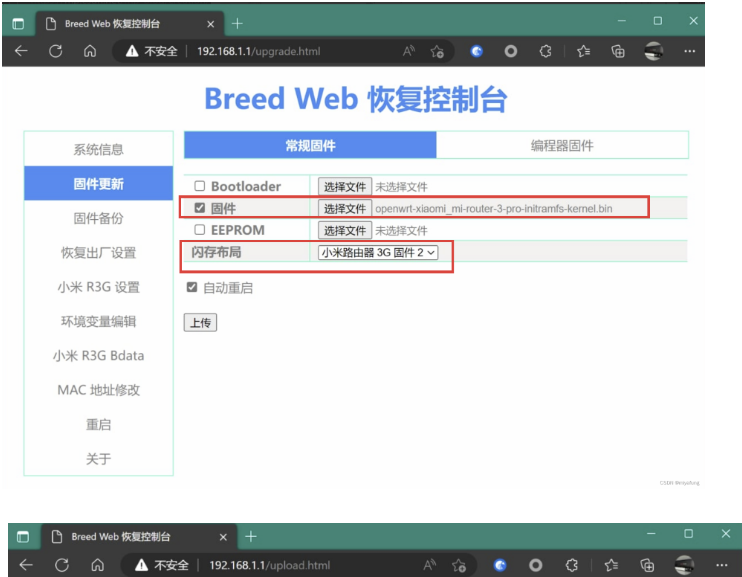Image resolution: width=742 pixels, height=577 pixels.
Task: Add this page to favorites in upper window
Action: pos(437,51)
